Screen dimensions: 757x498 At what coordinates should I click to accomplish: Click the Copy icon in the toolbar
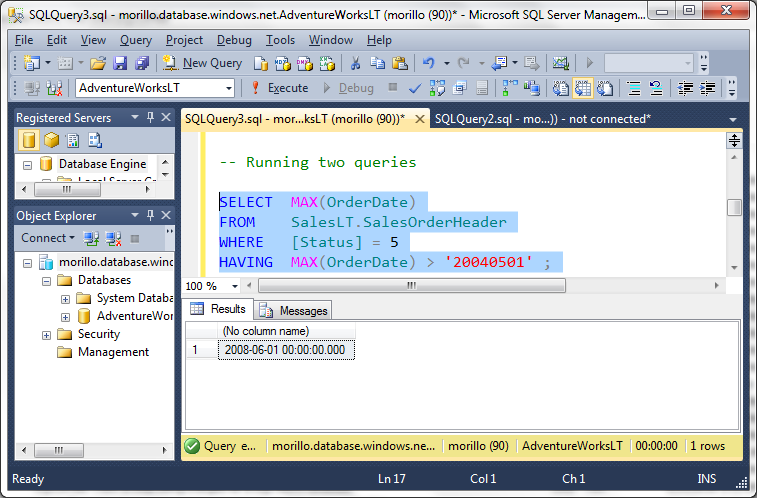tap(377, 63)
